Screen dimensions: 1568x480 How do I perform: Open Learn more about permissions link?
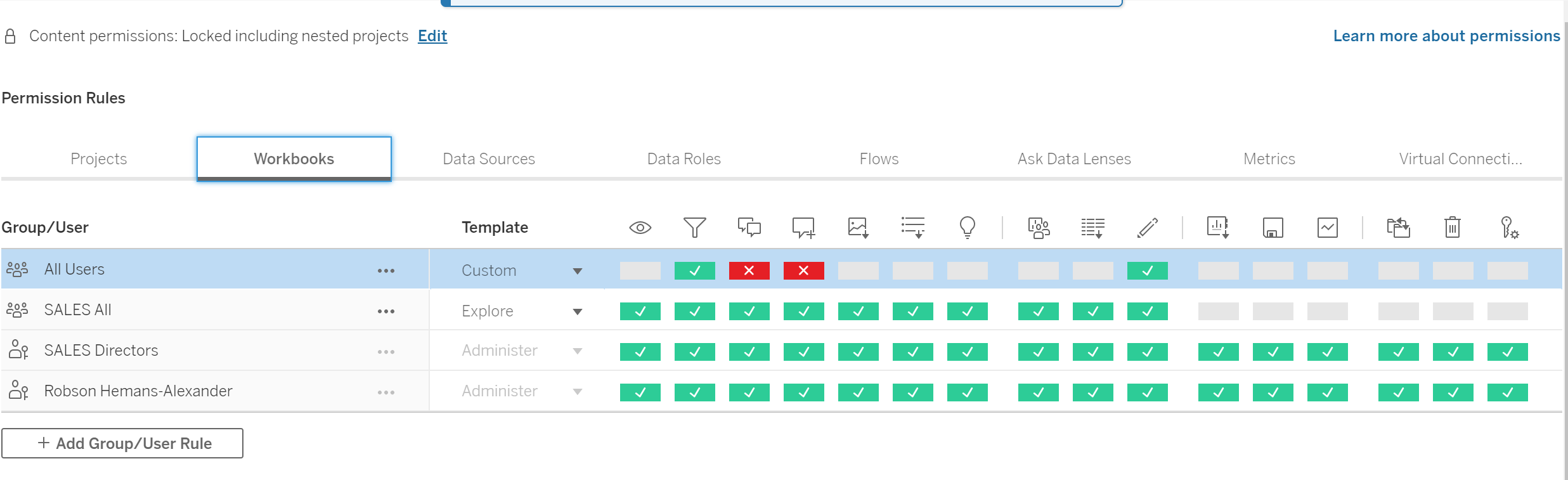point(1446,36)
